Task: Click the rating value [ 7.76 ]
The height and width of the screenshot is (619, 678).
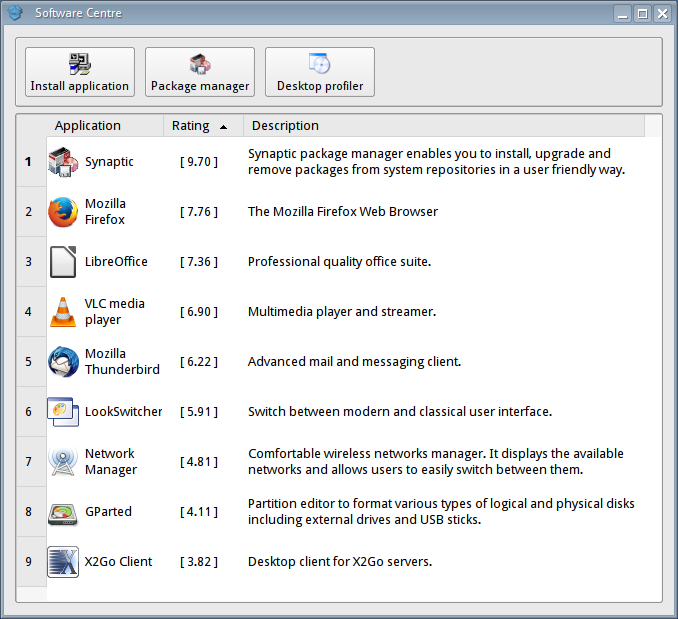Action: pyautogui.click(x=199, y=212)
